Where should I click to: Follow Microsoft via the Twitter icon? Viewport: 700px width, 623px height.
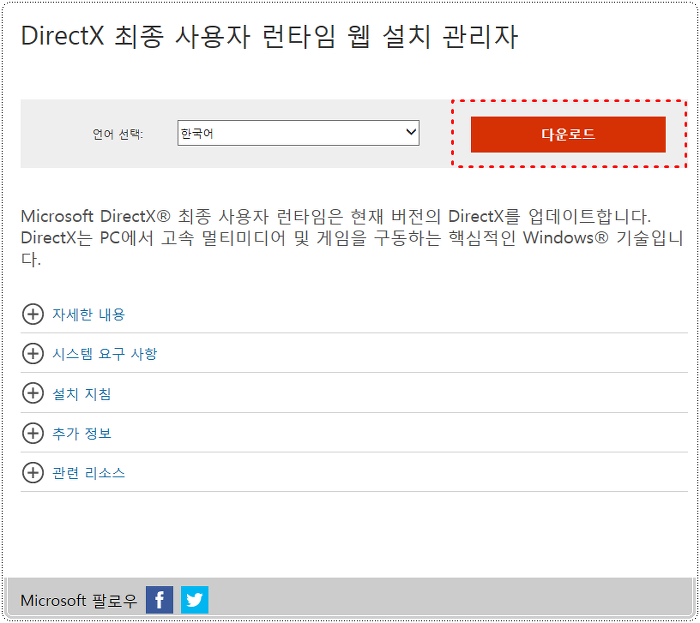tap(194, 599)
